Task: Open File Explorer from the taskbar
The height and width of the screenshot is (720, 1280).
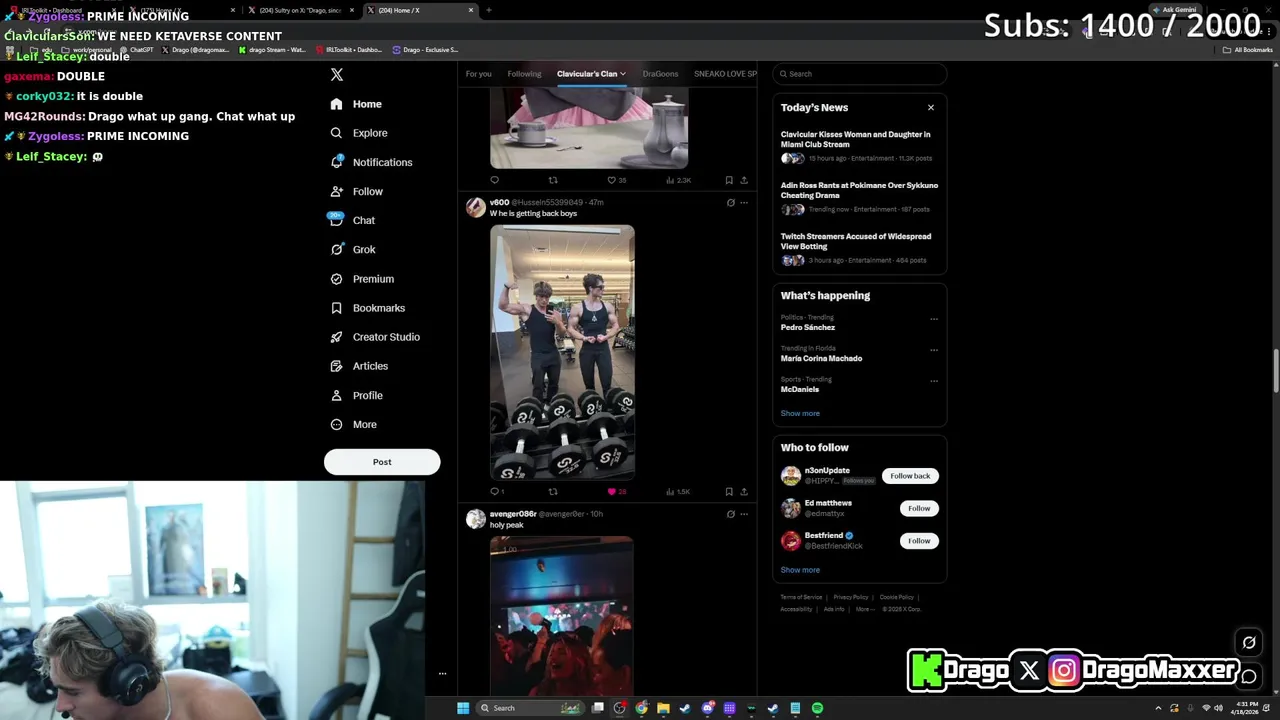Action: pos(663,708)
